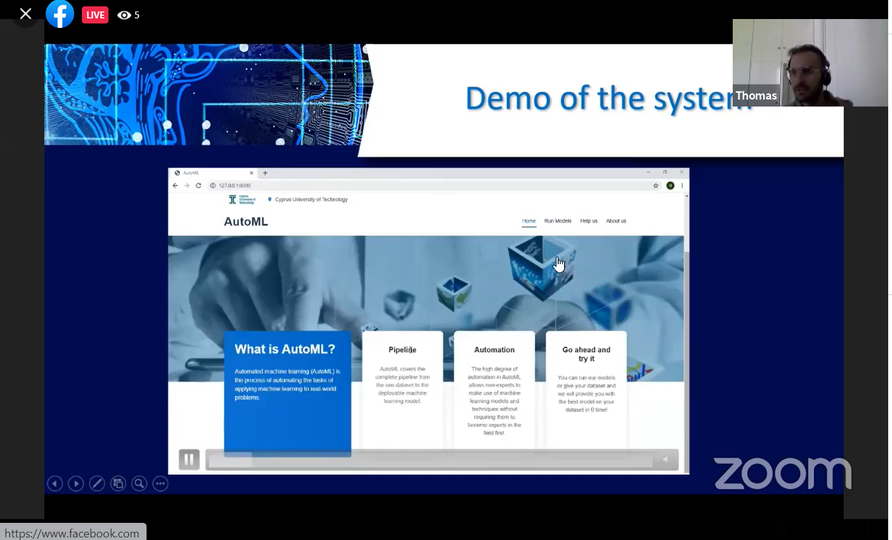This screenshot has width=892, height=540.
Task: Click the Facebook logo icon
Action: 60,15
